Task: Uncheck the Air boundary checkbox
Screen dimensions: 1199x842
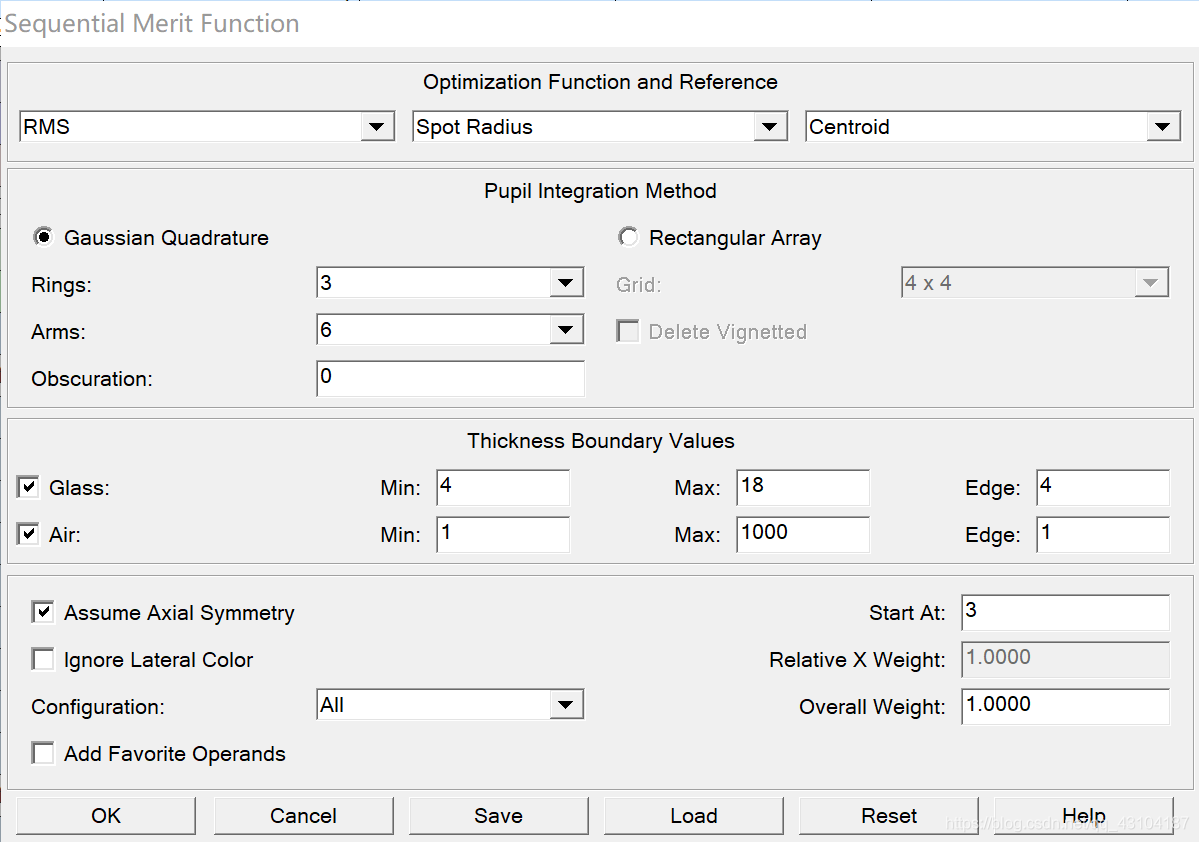Action: point(28,534)
